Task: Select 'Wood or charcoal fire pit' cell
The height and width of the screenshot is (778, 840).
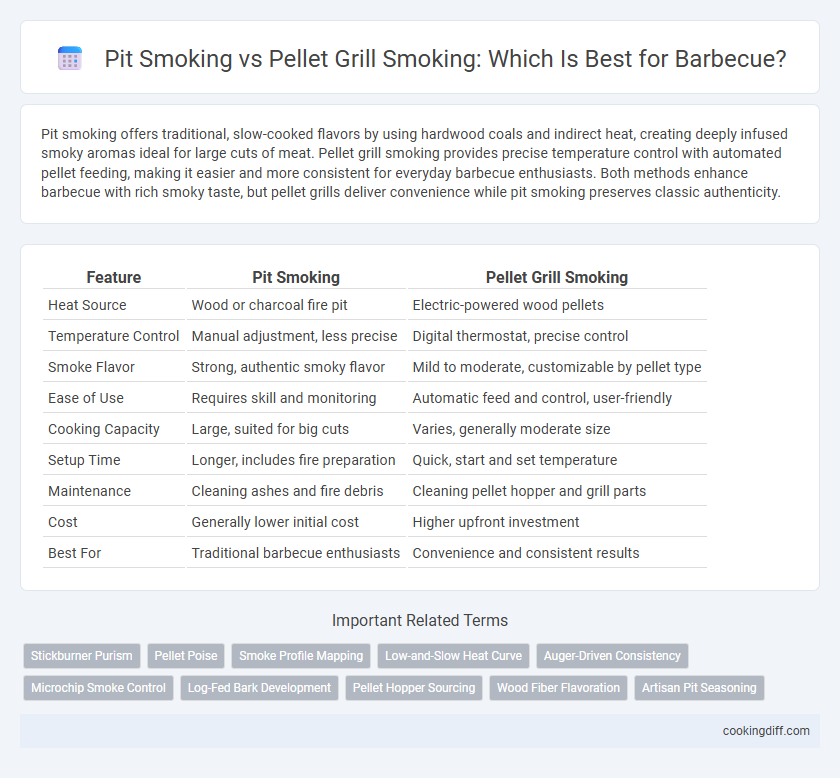Action: (x=296, y=305)
